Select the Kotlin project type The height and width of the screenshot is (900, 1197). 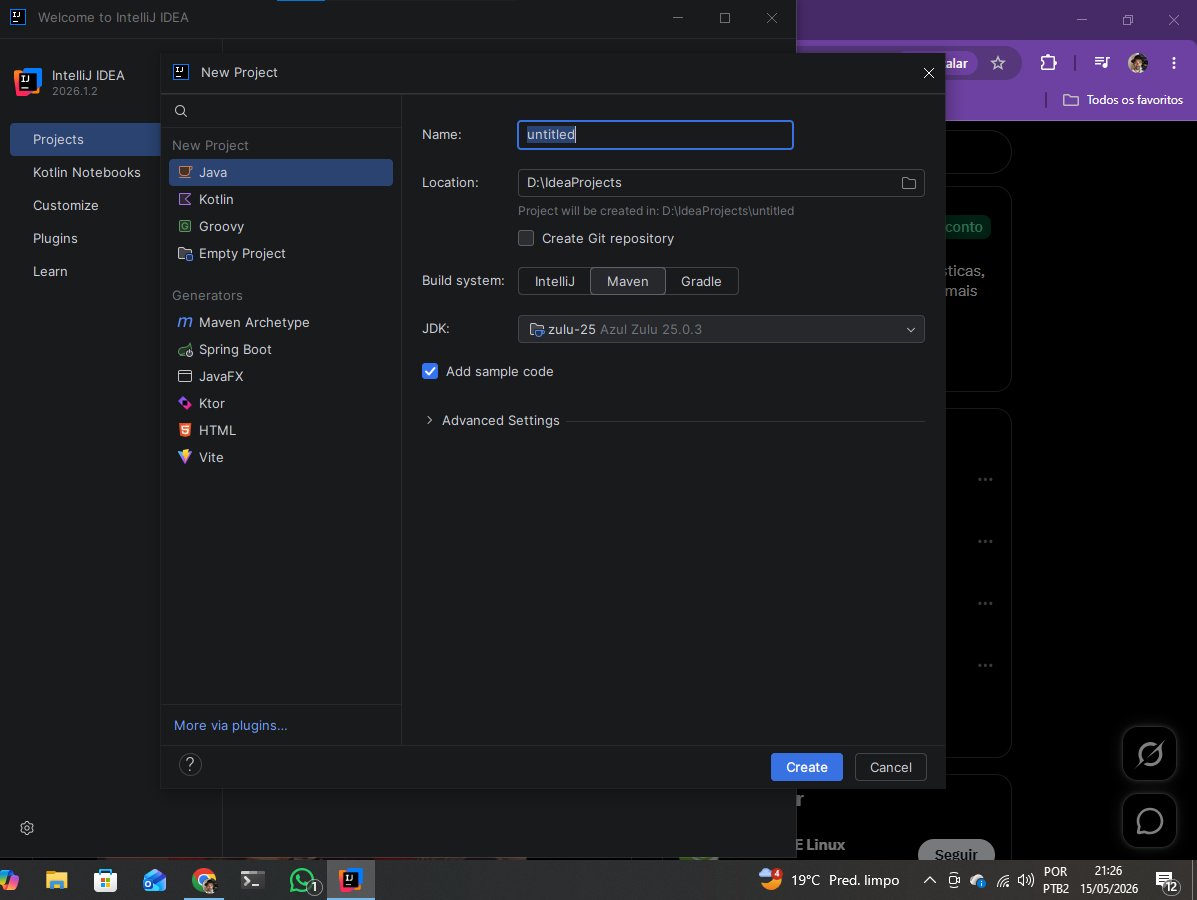tap(281, 199)
